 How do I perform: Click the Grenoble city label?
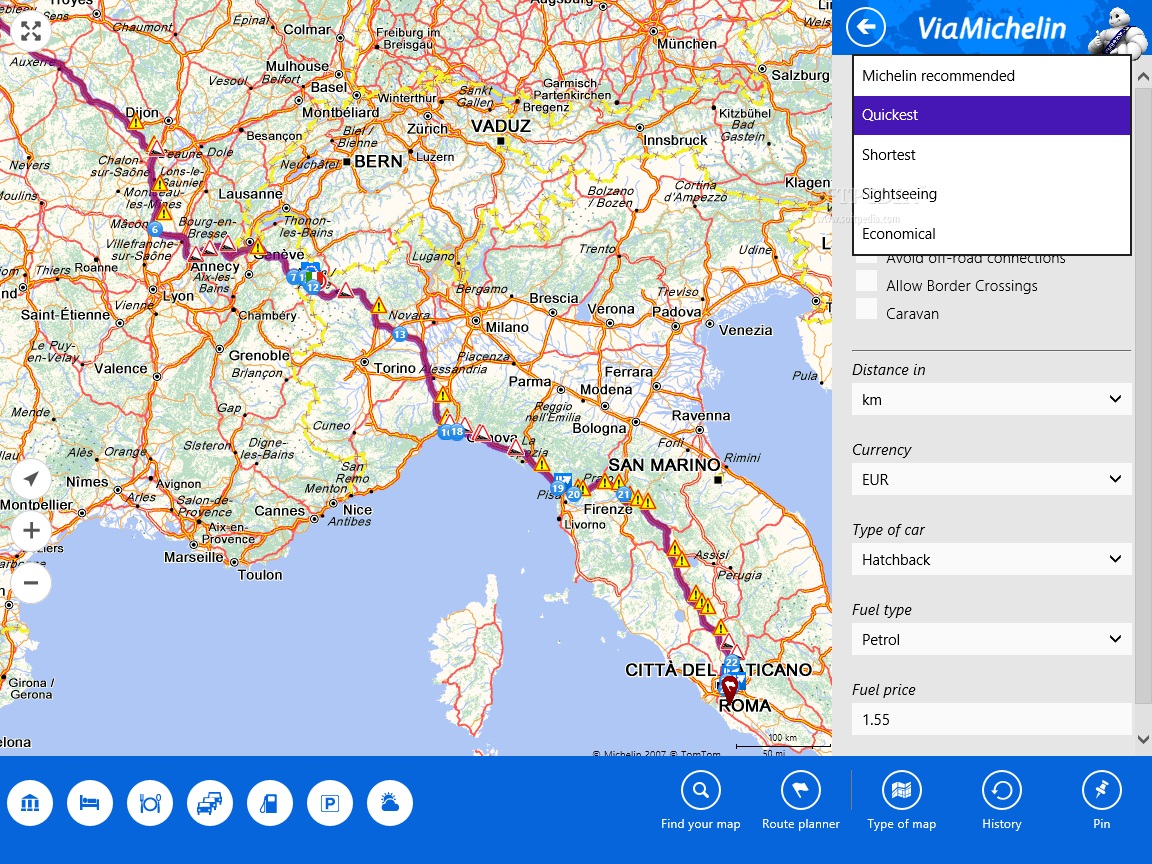pyautogui.click(x=259, y=356)
